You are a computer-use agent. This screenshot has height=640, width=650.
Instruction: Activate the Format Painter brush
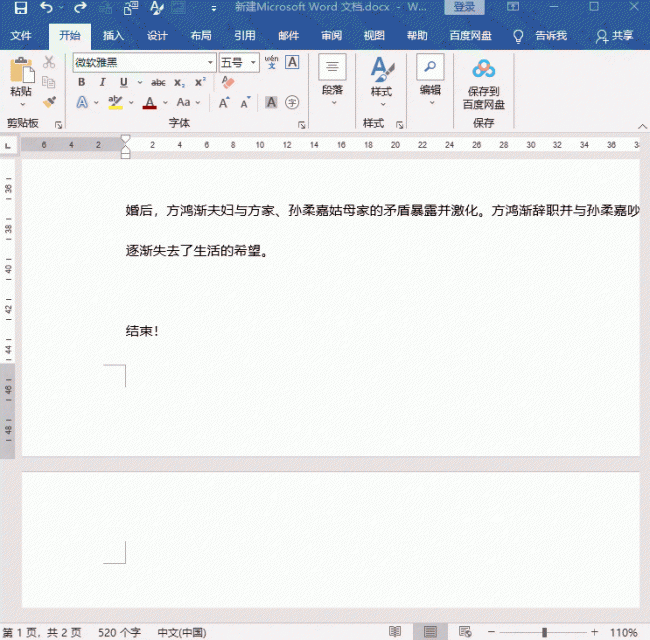click(49, 102)
